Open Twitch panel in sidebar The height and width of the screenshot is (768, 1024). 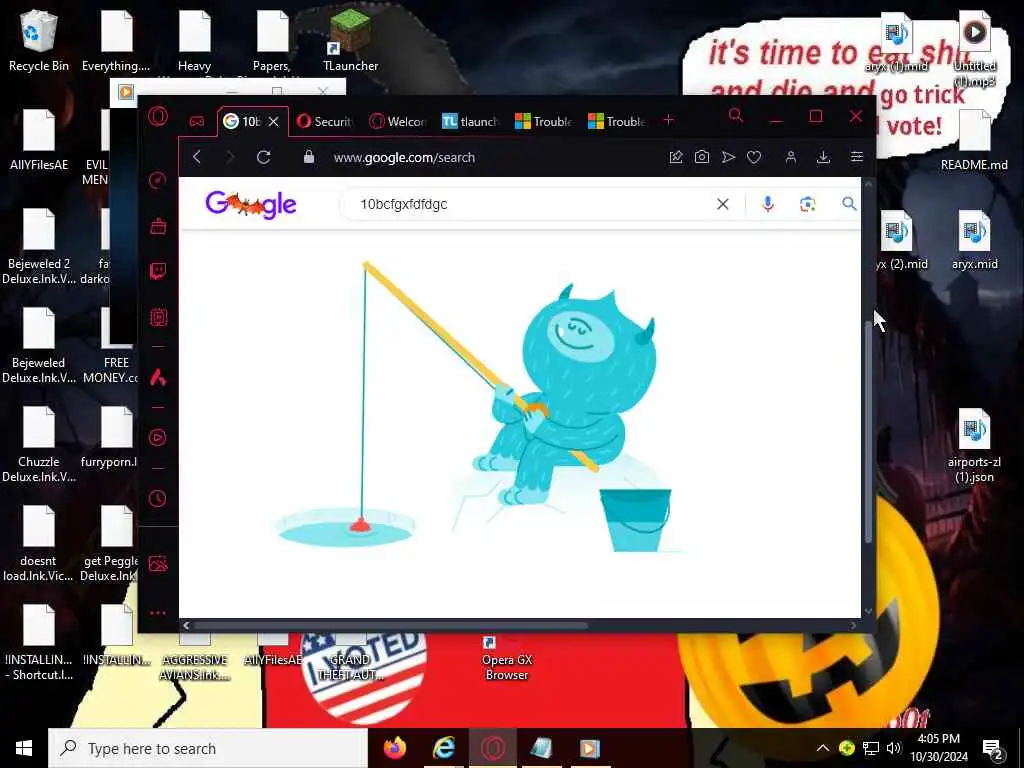(158, 271)
